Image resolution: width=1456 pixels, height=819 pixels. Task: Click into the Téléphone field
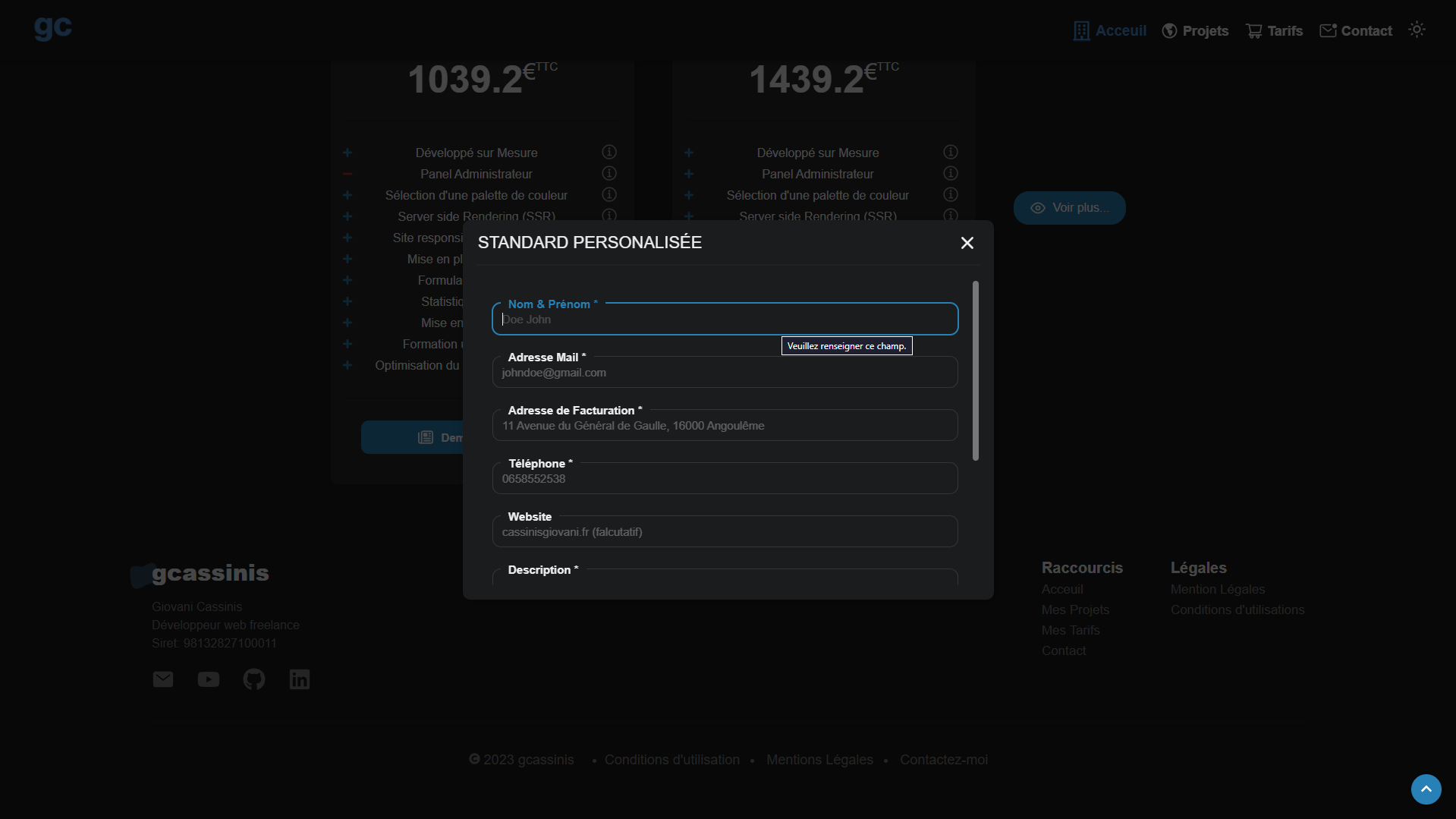click(725, 479)
